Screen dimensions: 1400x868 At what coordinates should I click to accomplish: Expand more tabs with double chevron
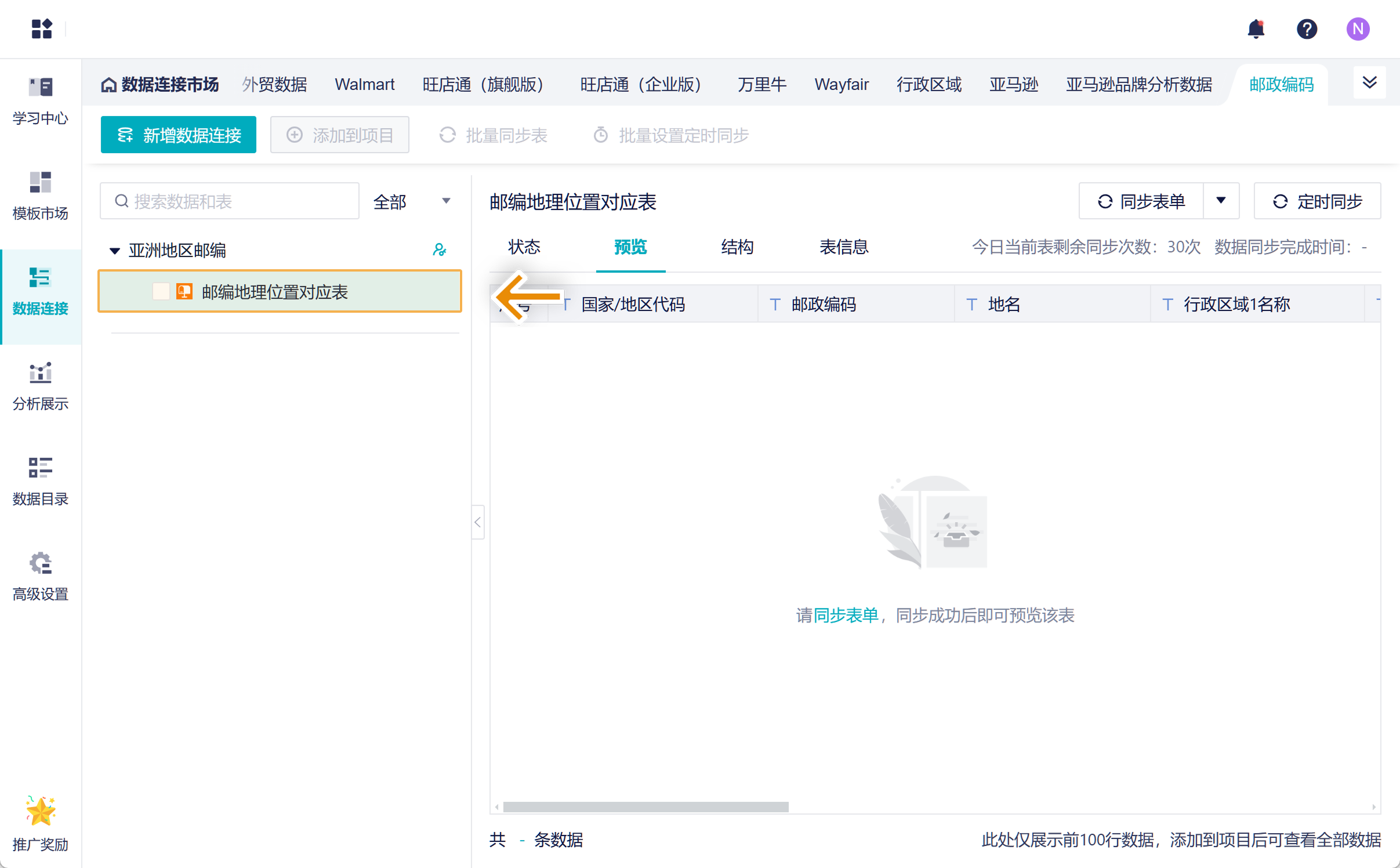coord(1369,83)
